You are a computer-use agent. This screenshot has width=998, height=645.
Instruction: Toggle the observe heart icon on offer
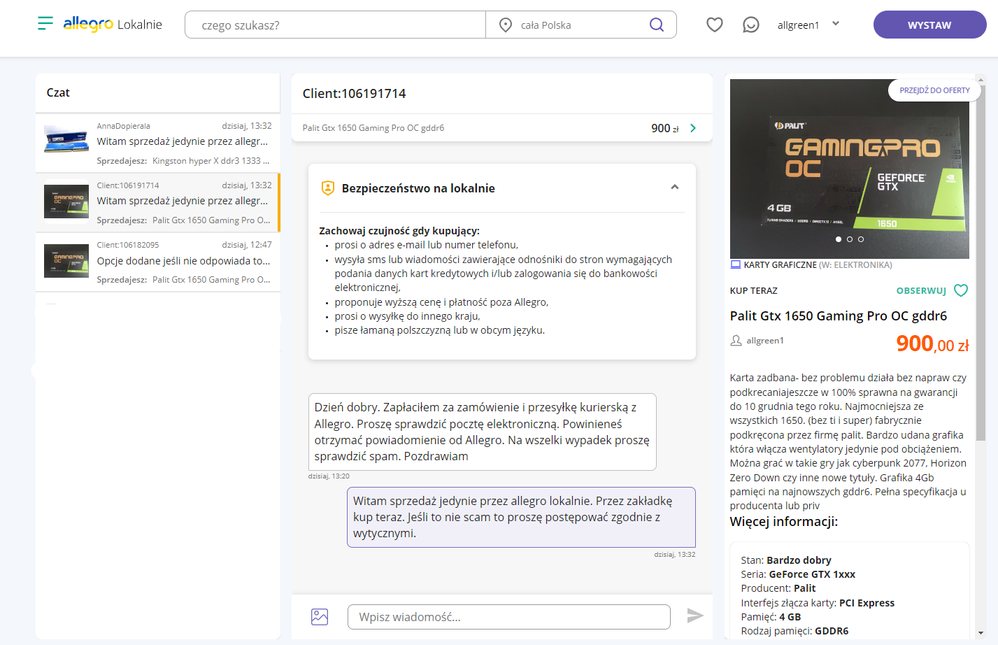coord(961,290)
